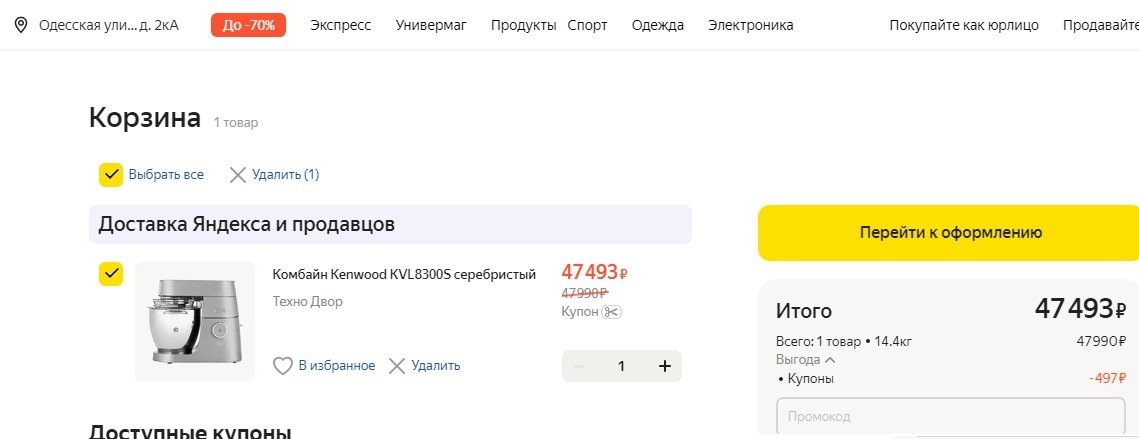Open the Покупайте как юрлицо link

964,25
